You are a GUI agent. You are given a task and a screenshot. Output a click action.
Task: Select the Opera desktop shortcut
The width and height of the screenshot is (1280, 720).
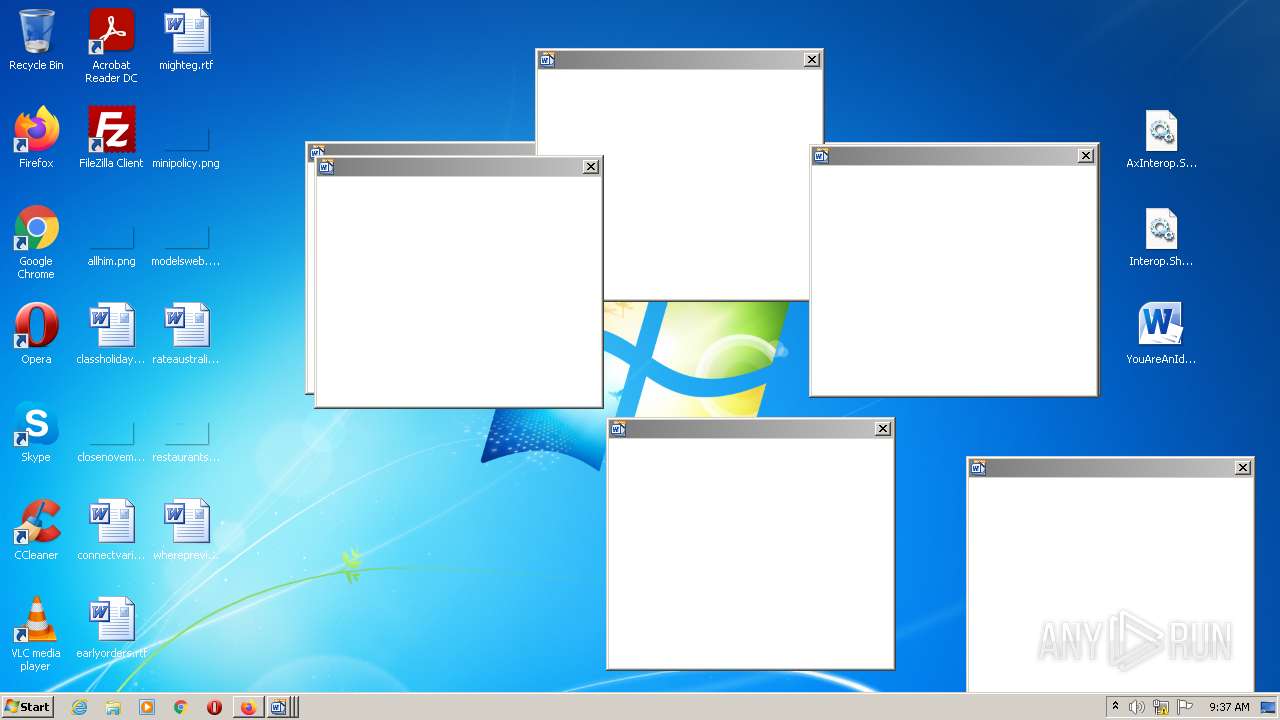click(36, 334)
